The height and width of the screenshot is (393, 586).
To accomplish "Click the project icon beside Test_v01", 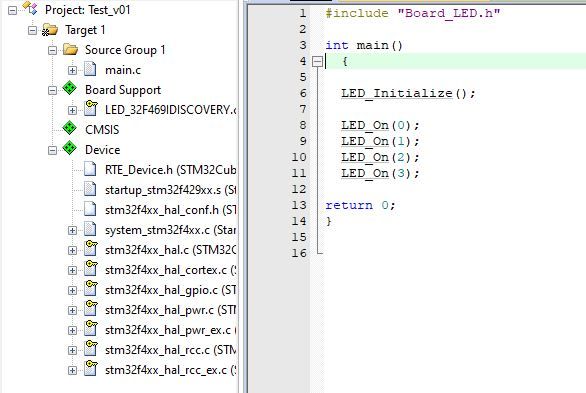I will [x=30, y=8].
